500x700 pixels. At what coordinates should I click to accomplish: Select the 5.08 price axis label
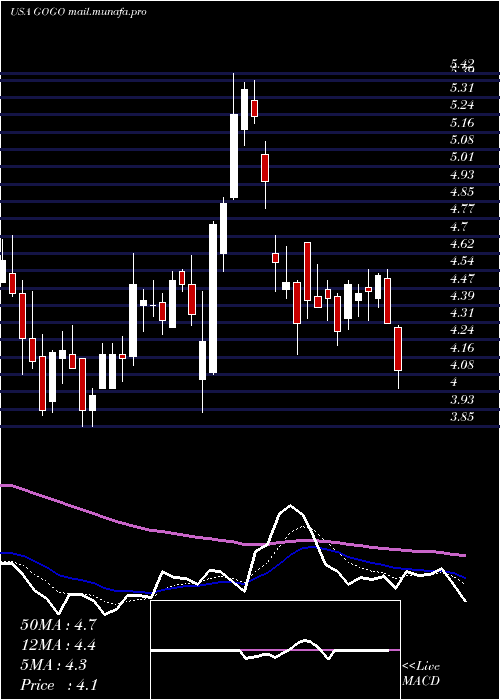[x=462, y=140]
